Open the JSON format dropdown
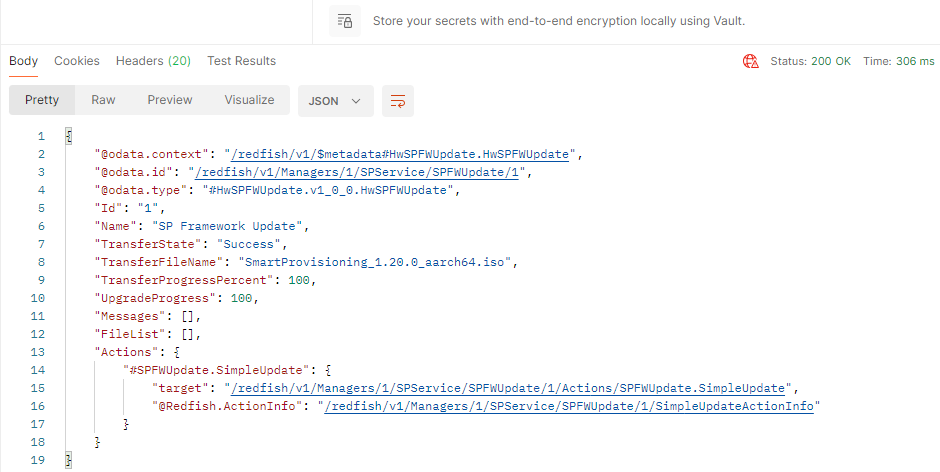 click(336, 101)
